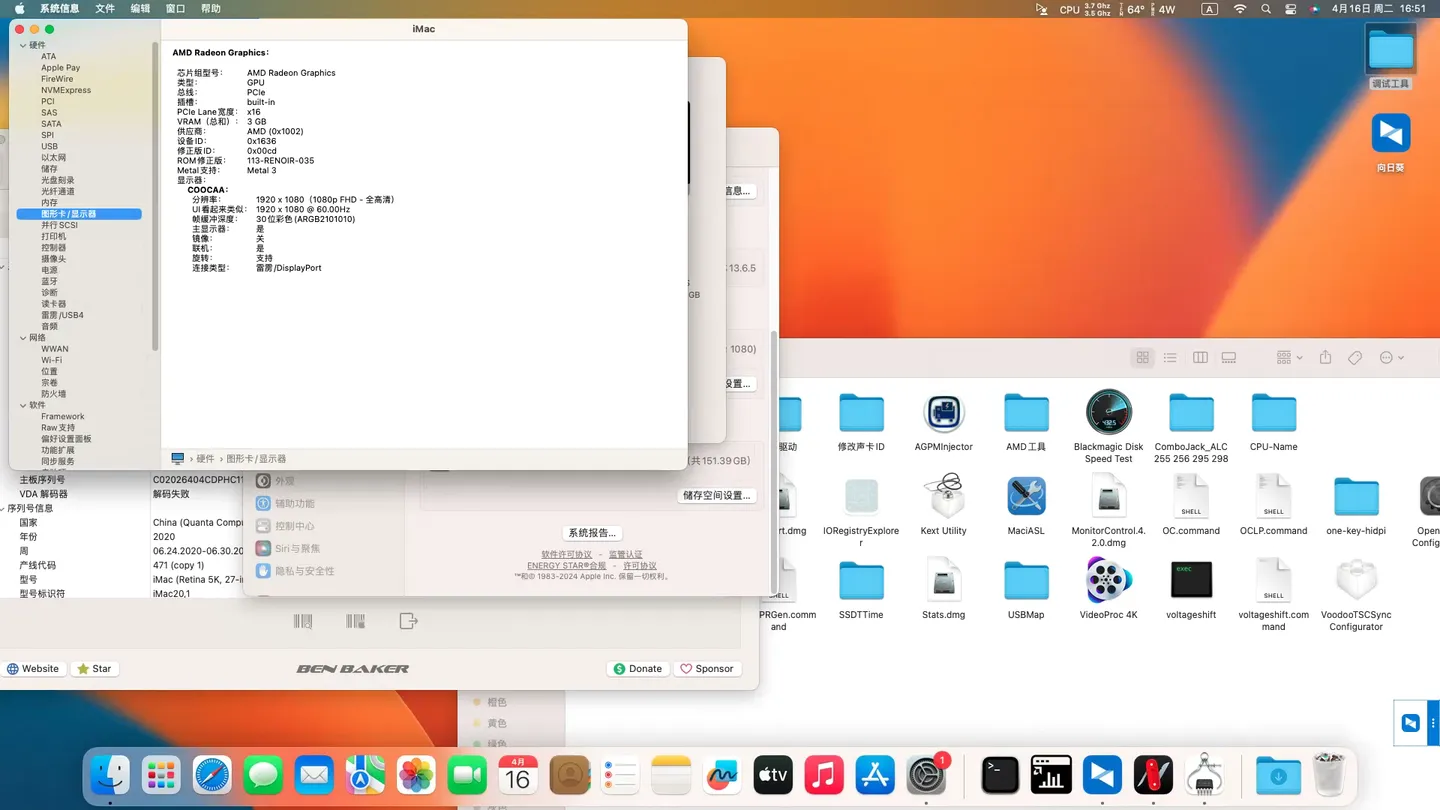Launch Blackmagic Disk Speed Test
This screenshot has width=1440, height=810.
point(1108,413)
